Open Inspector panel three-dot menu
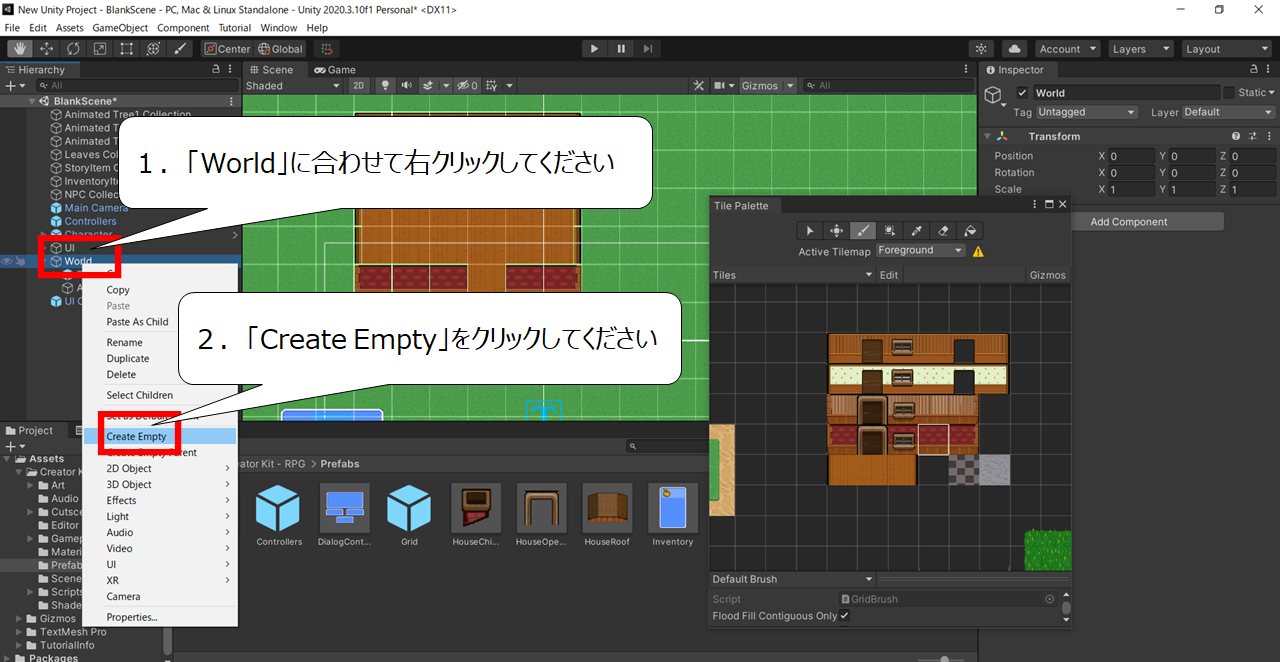Image resolution: width=1280 pixels, height=662 pixels. [x=1270, y=70]
